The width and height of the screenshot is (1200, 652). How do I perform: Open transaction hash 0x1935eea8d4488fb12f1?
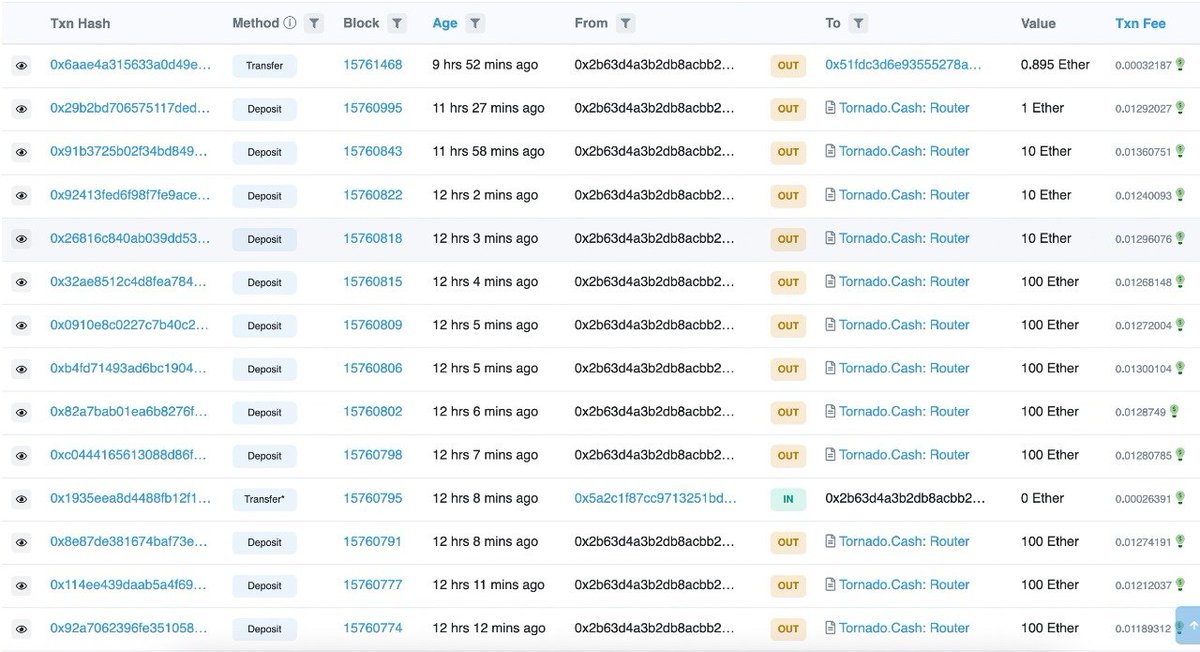(x=131, y=498)
